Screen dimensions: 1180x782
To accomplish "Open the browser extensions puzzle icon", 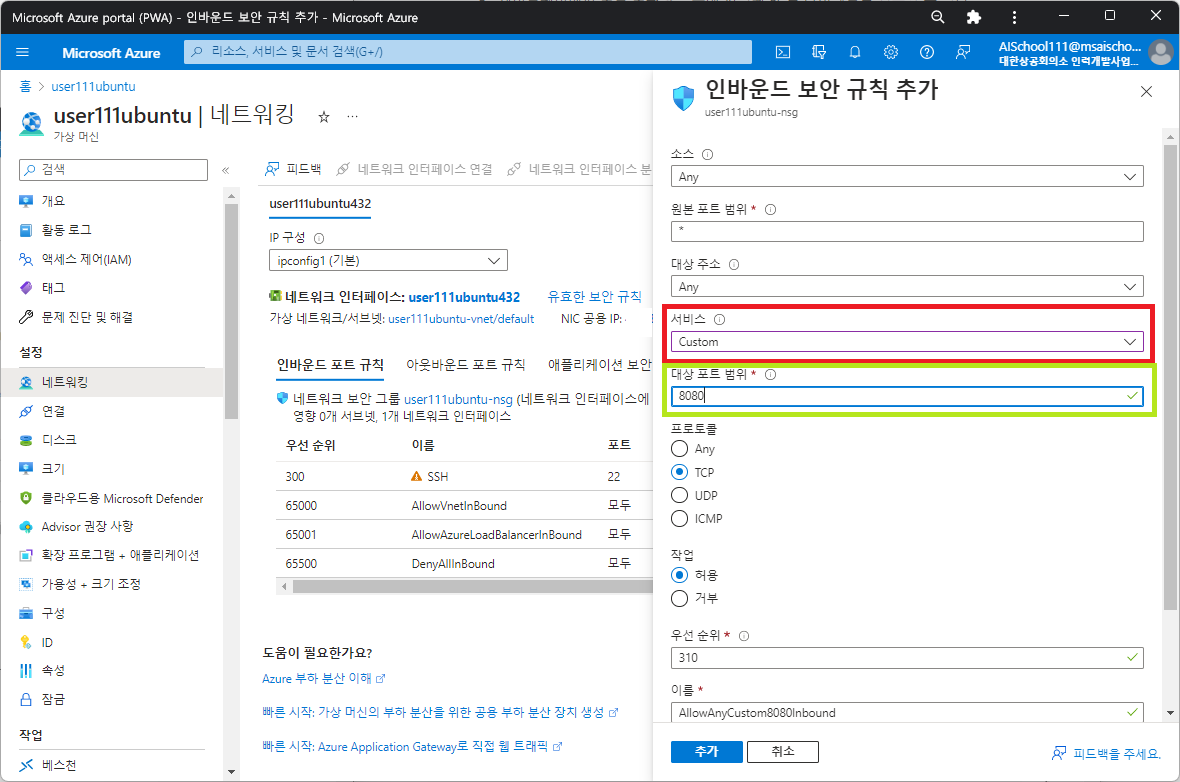I will pyautogui.click(x=974, y=17).
